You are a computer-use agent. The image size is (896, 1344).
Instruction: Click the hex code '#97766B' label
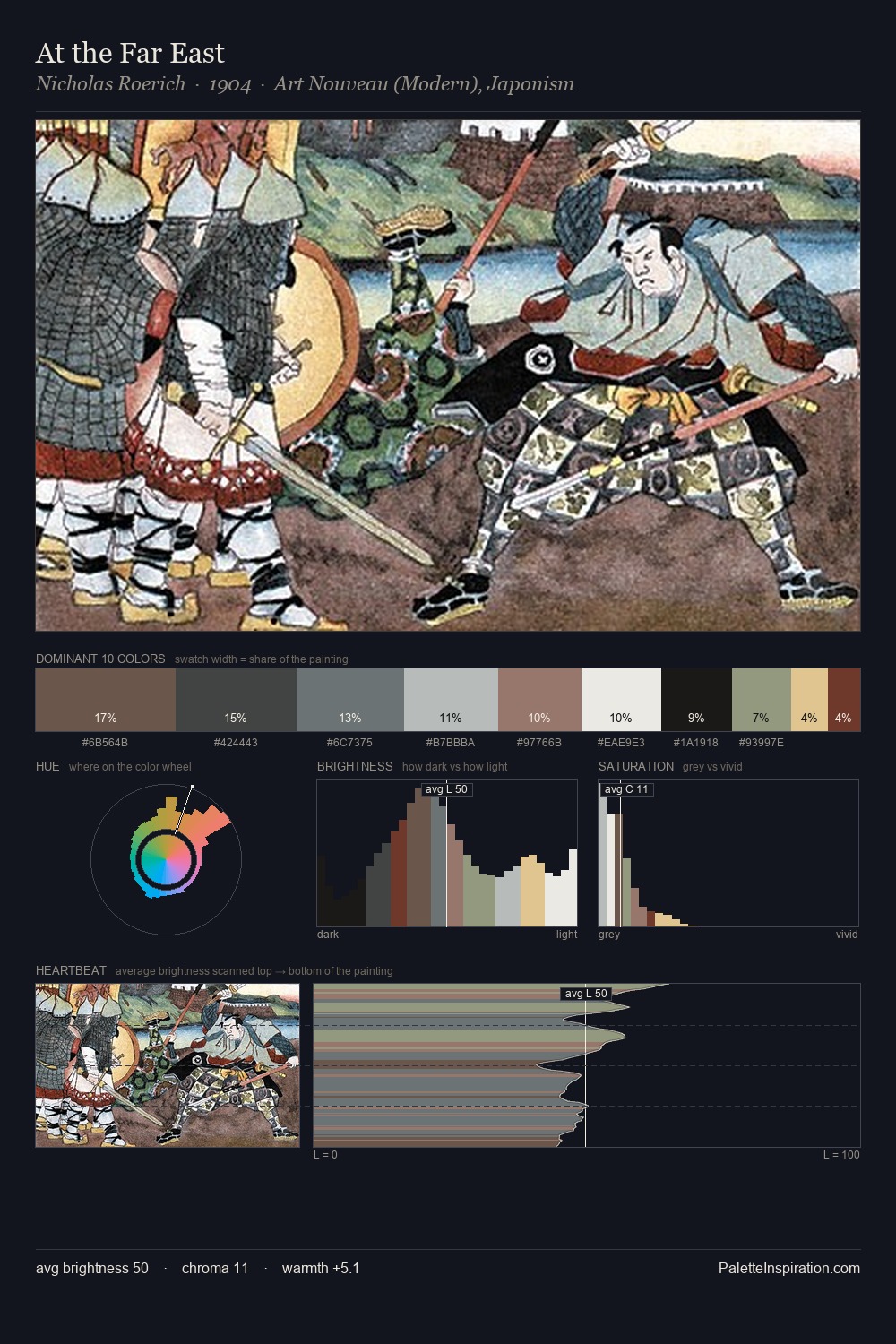click(x=539, y=742)
